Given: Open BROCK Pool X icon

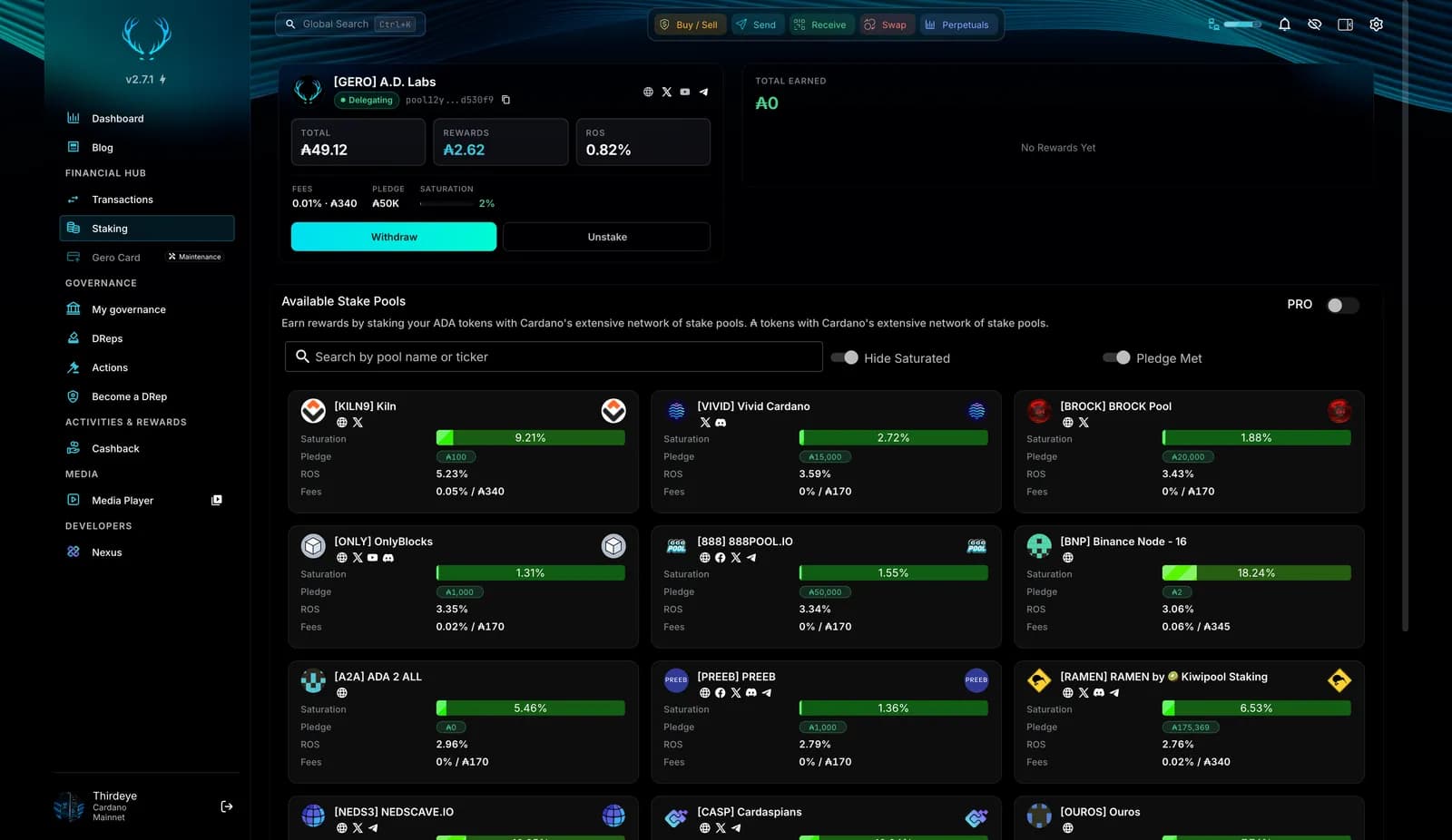Looking at the screenshot, I should tap(1084, 423).
